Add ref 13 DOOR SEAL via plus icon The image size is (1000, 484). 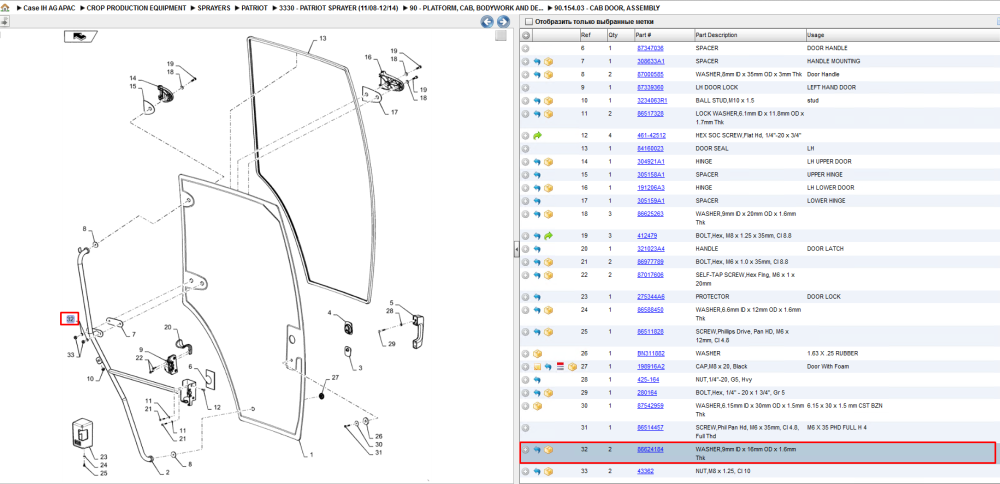(526, 149)
